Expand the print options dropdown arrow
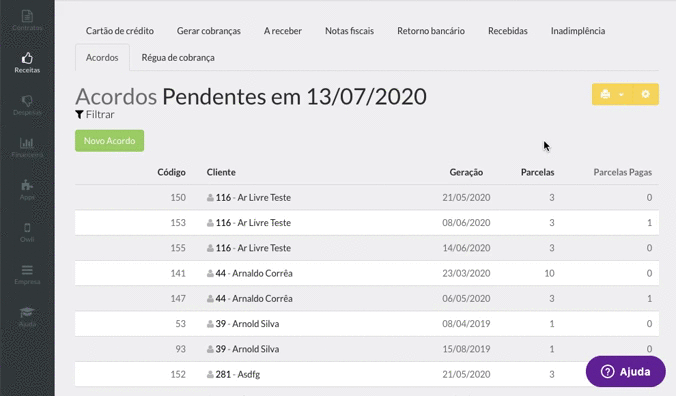The height and width of the screenshot is (396, 676). [x=621, y=94]
